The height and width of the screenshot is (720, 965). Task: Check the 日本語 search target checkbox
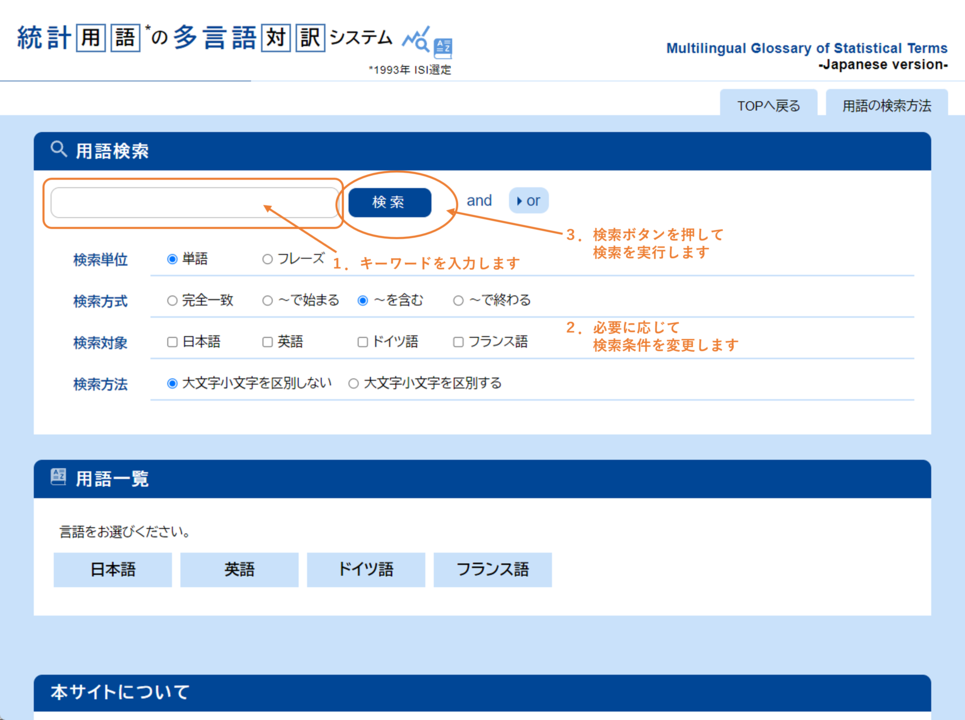point(173,342)
